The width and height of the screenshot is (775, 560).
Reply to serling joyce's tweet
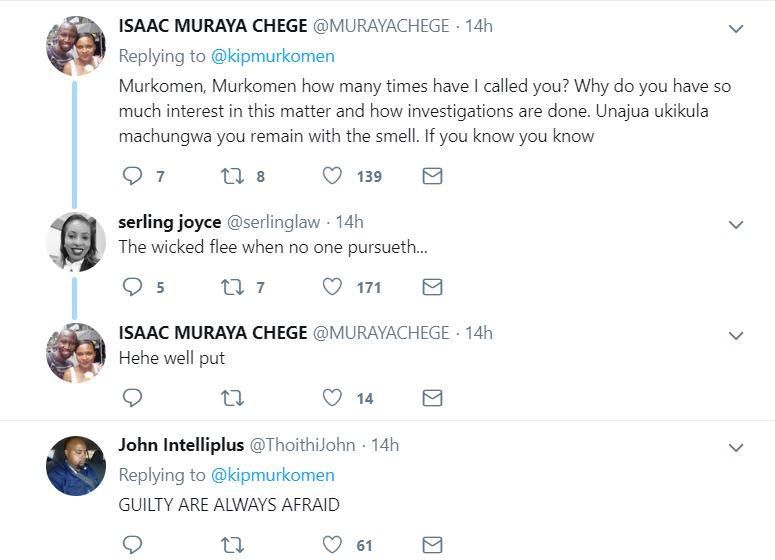click(132, 287)
